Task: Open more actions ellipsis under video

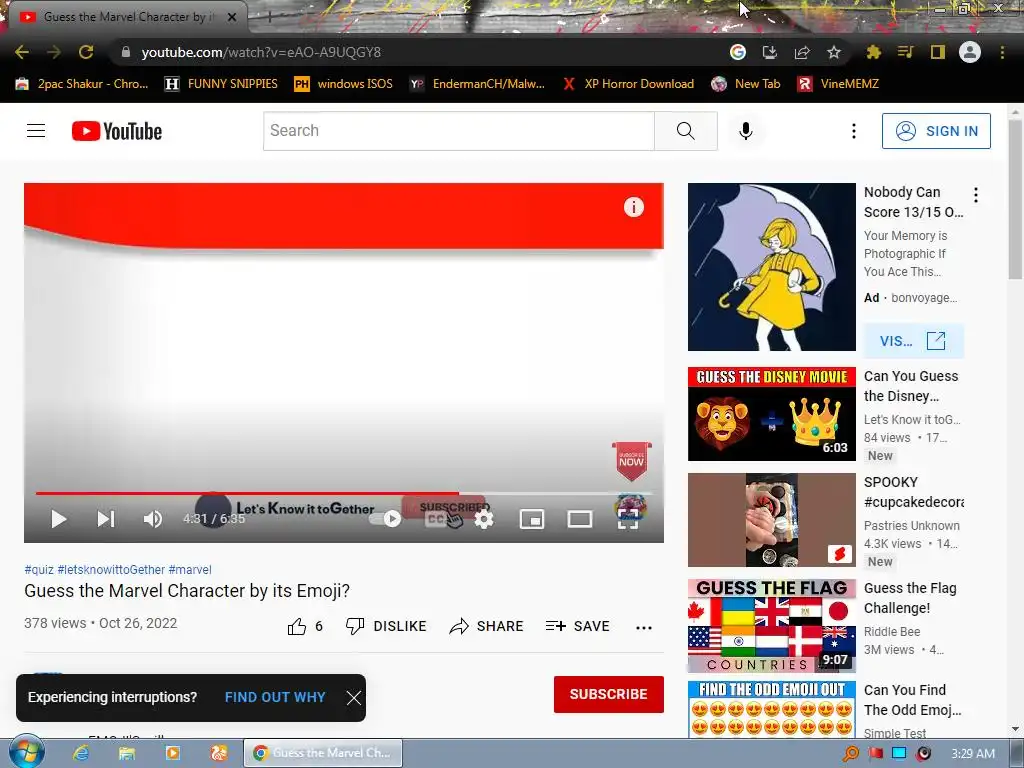Action: point(644,628)
